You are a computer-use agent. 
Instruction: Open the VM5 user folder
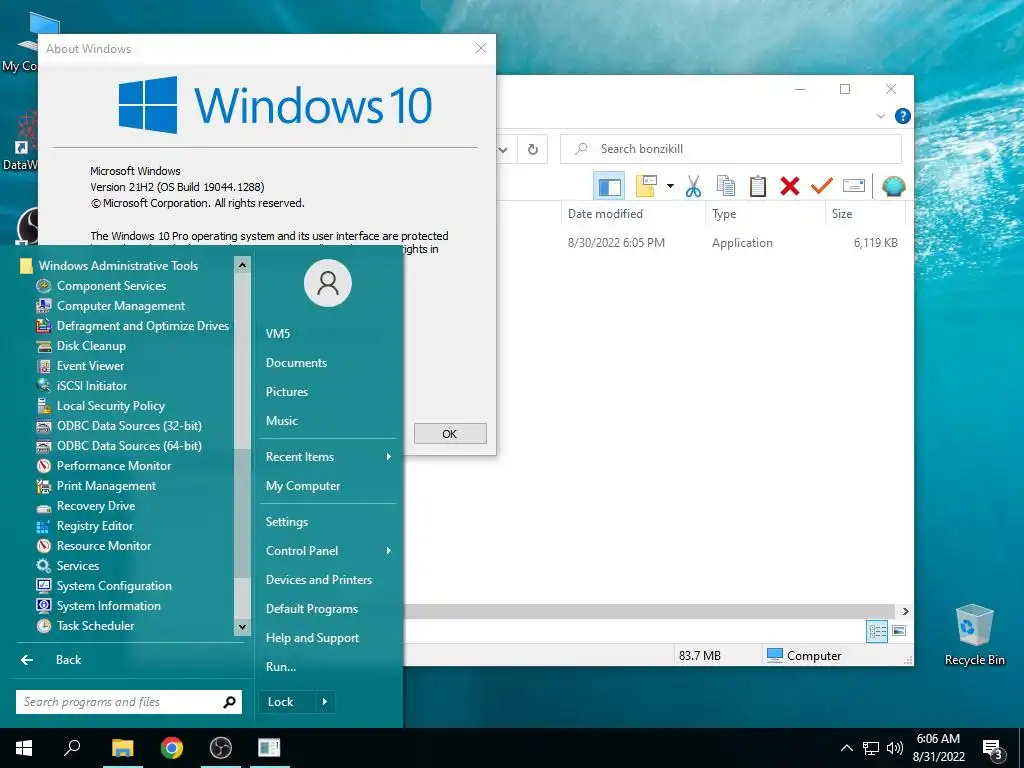(x=278, y=334)
